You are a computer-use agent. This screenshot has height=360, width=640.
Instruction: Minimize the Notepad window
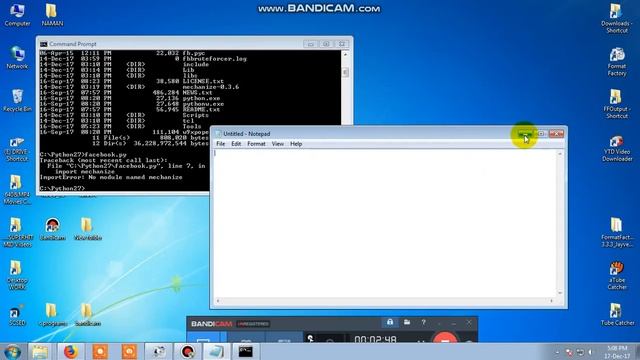point(525,133)
